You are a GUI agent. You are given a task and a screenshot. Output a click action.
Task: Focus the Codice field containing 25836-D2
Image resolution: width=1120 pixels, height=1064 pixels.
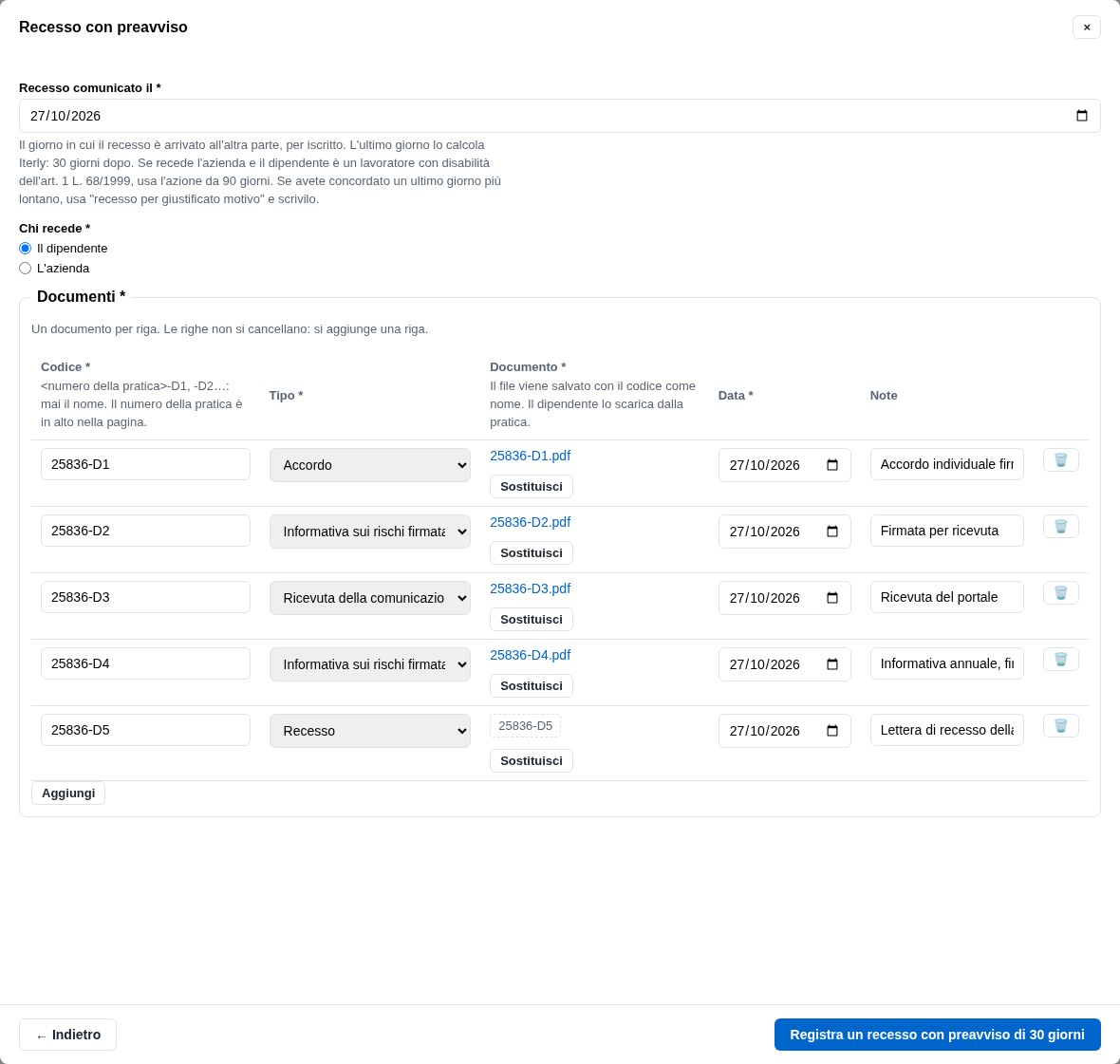(x=146, y=531)
